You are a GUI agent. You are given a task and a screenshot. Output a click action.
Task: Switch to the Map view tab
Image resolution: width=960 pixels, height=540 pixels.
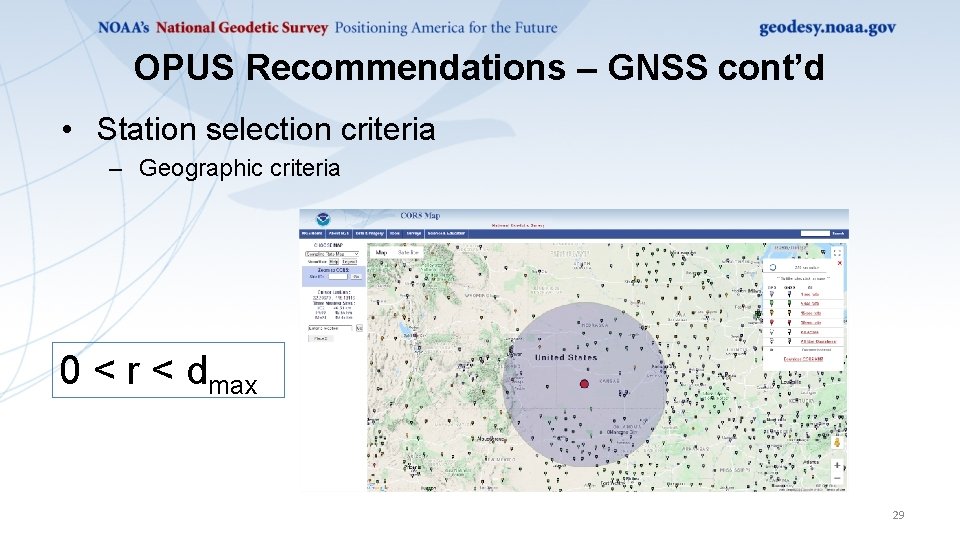(381, 252)
